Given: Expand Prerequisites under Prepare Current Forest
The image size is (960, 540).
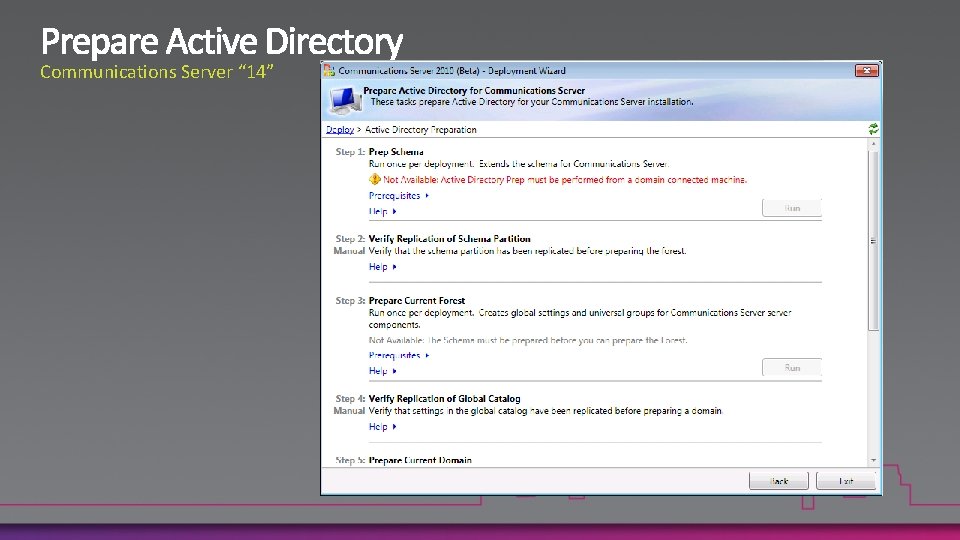Looking at the screenshot, I should click(x=399, y=355).
